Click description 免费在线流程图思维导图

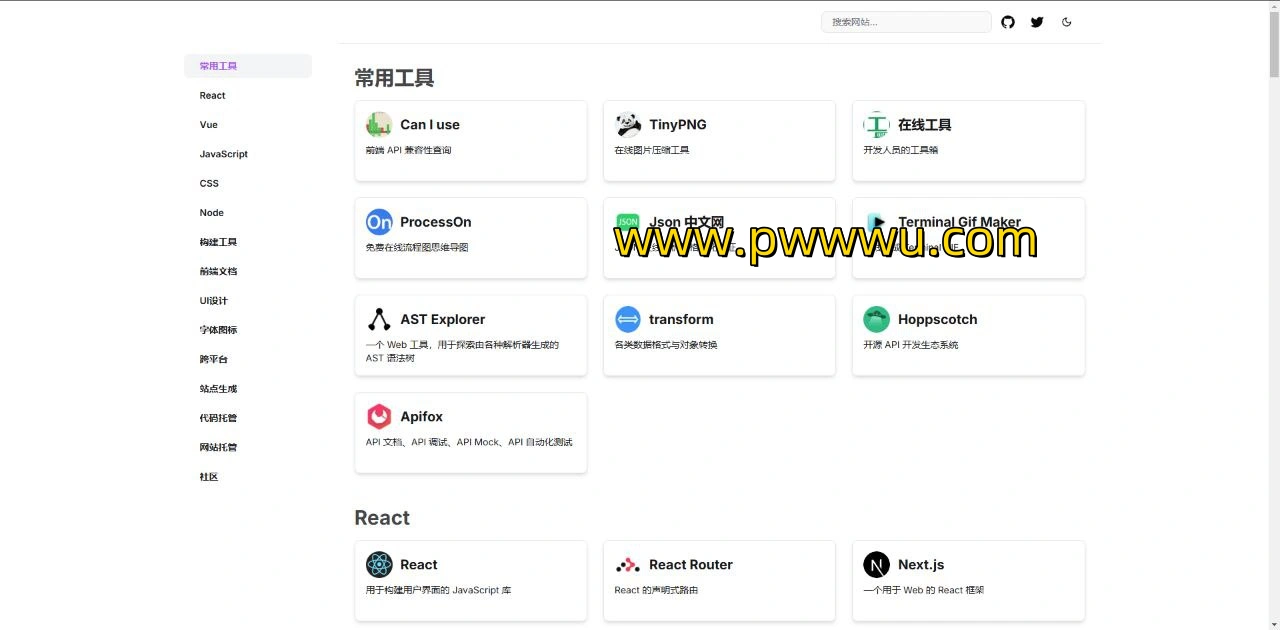(x=417, y=247)
